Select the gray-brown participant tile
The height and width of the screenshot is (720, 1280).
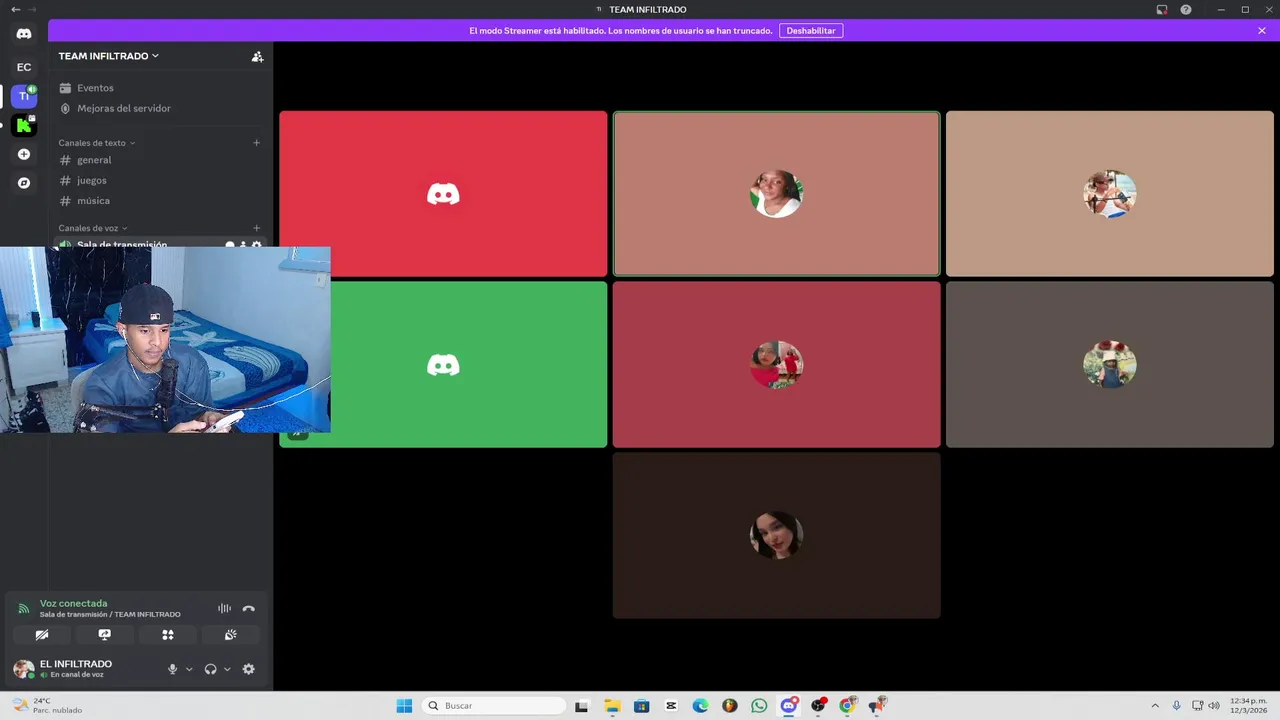(1110, 364)
